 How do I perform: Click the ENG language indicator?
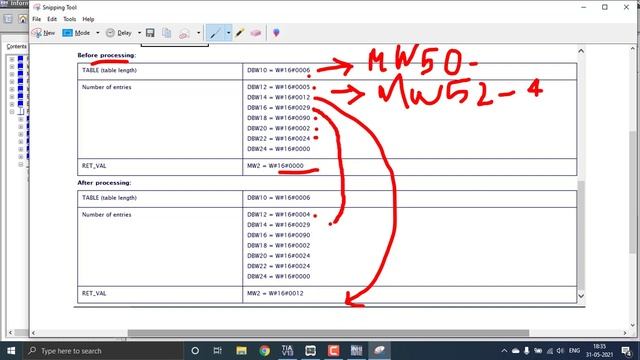574,351
